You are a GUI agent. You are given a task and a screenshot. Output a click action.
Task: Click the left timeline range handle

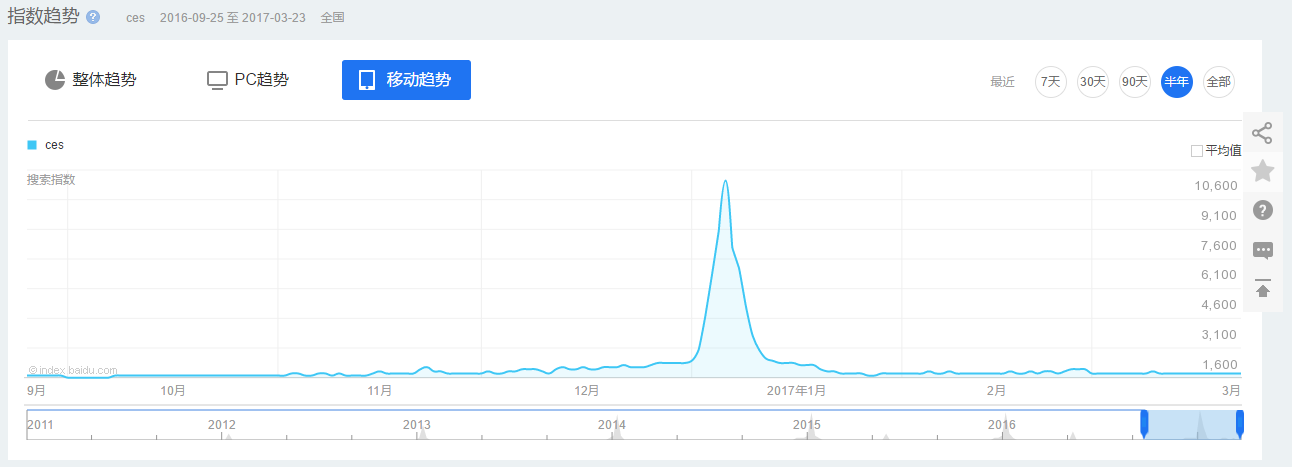coord(1144,424)
